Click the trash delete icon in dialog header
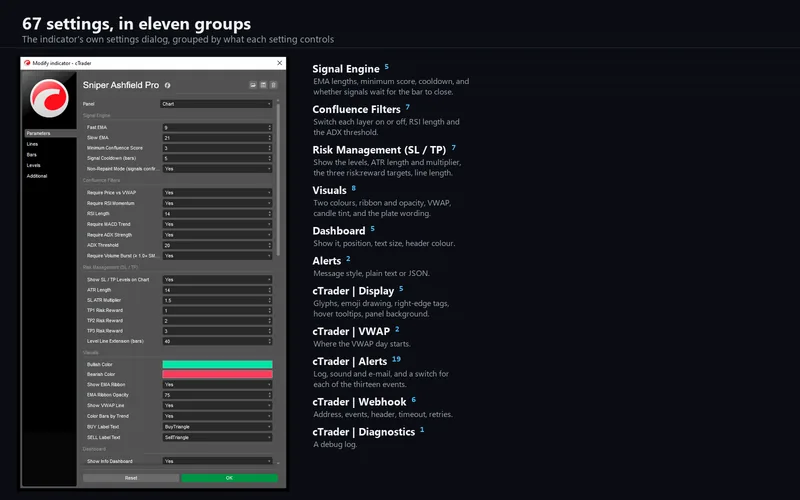The height and width of the screenshot is (500, 800). tap(273, 85)
